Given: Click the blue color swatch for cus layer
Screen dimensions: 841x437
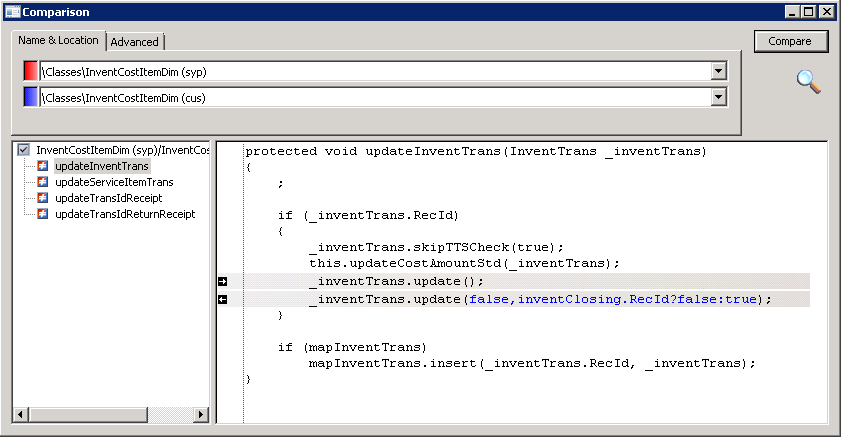Looking at the screenshot, I should click(31, 97).
